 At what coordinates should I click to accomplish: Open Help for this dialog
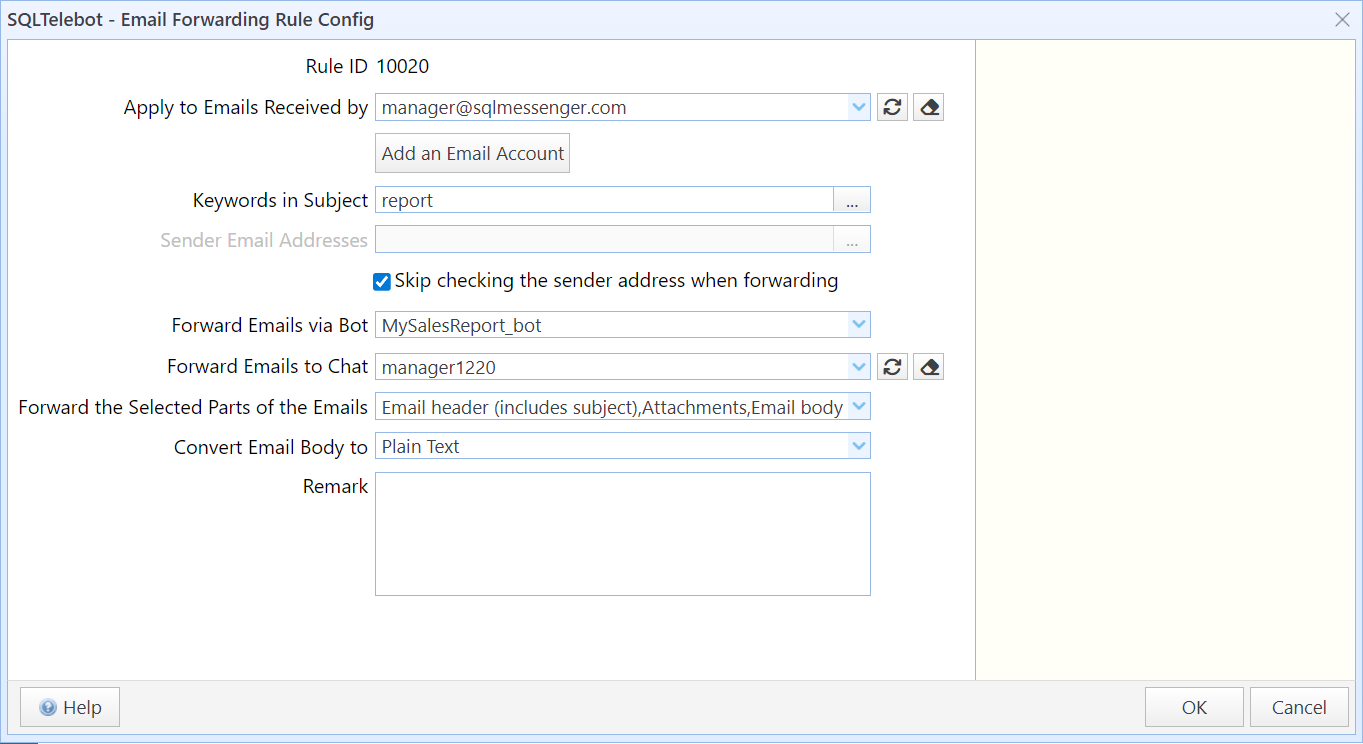[70, 707]
